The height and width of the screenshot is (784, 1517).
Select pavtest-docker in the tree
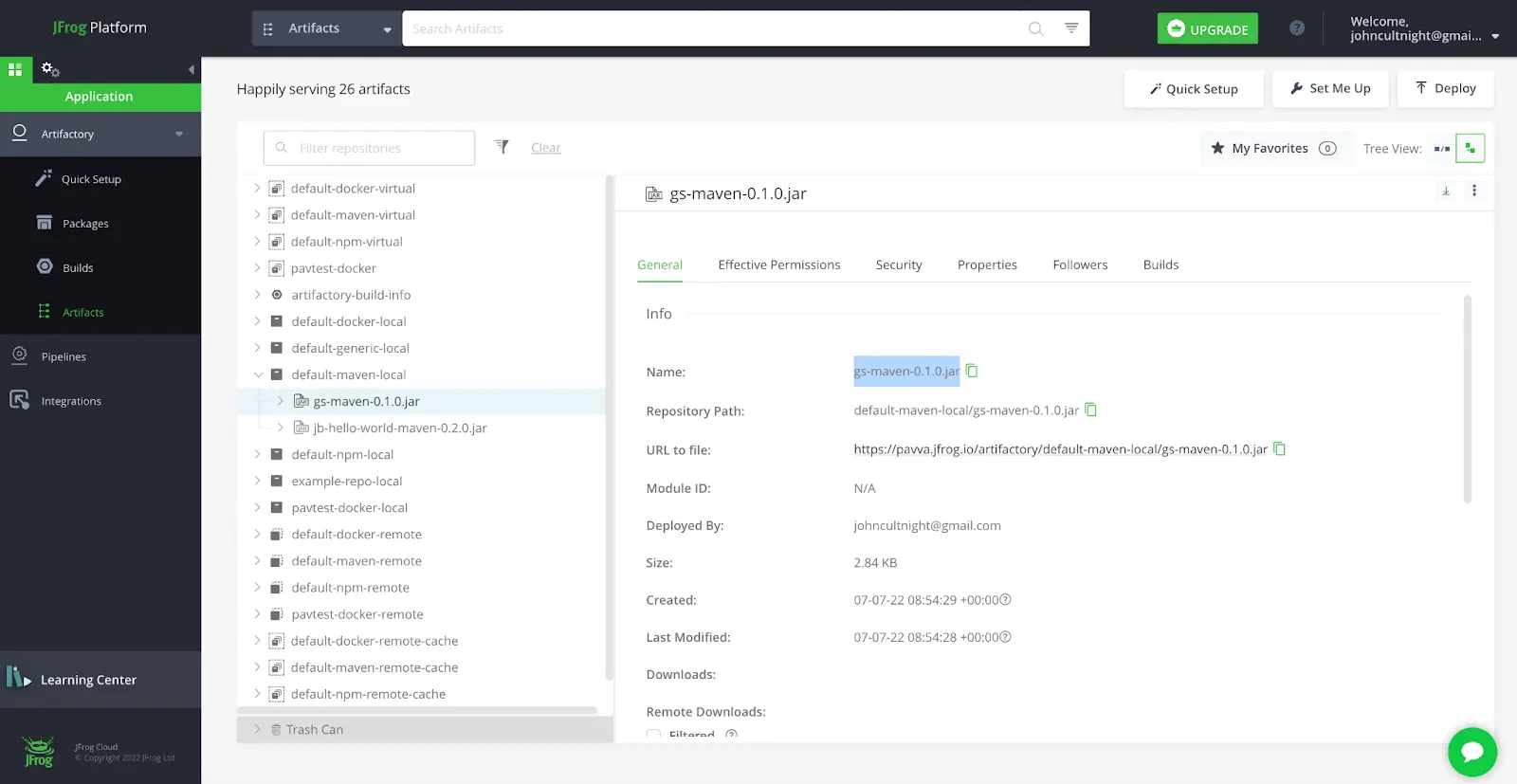[x=333, y=268]
